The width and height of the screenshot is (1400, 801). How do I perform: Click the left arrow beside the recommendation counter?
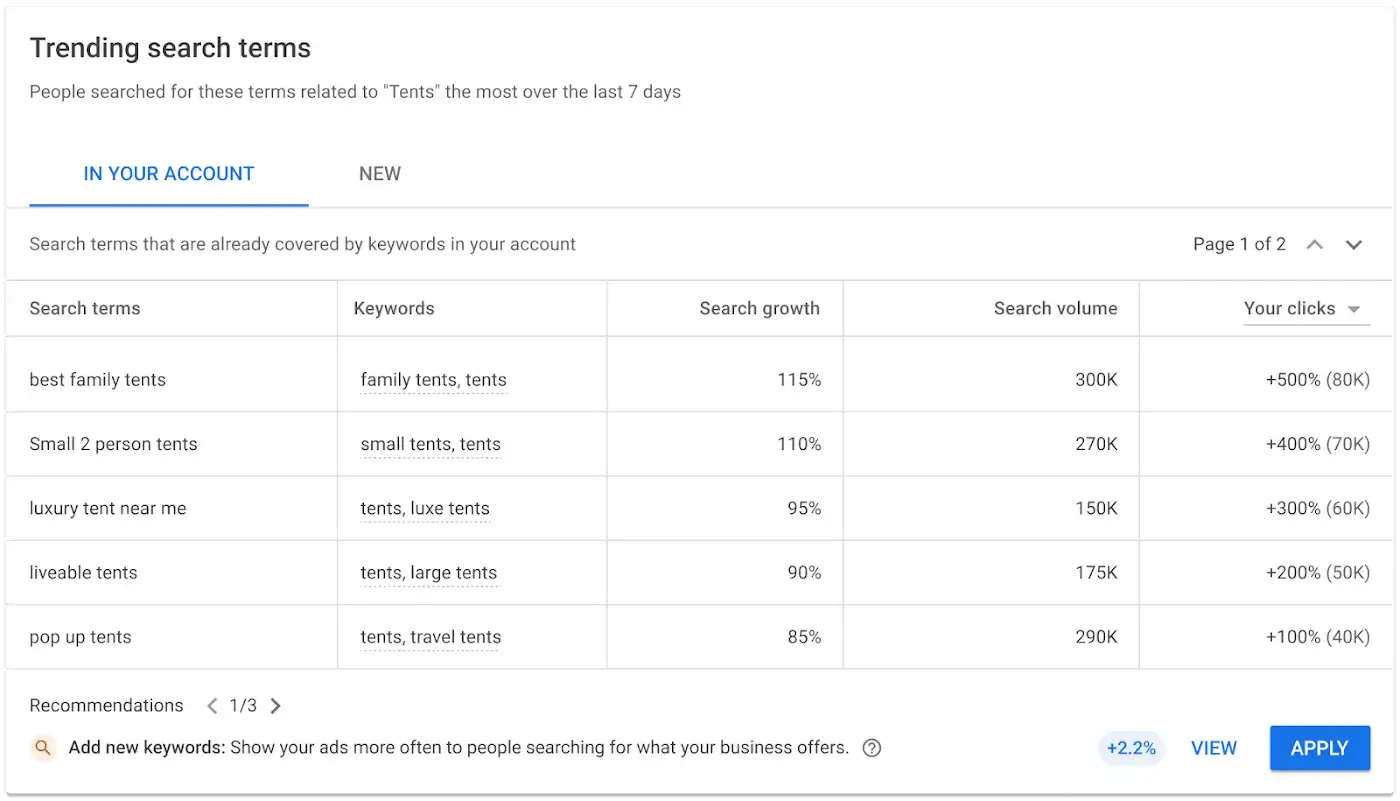[211, 705]
